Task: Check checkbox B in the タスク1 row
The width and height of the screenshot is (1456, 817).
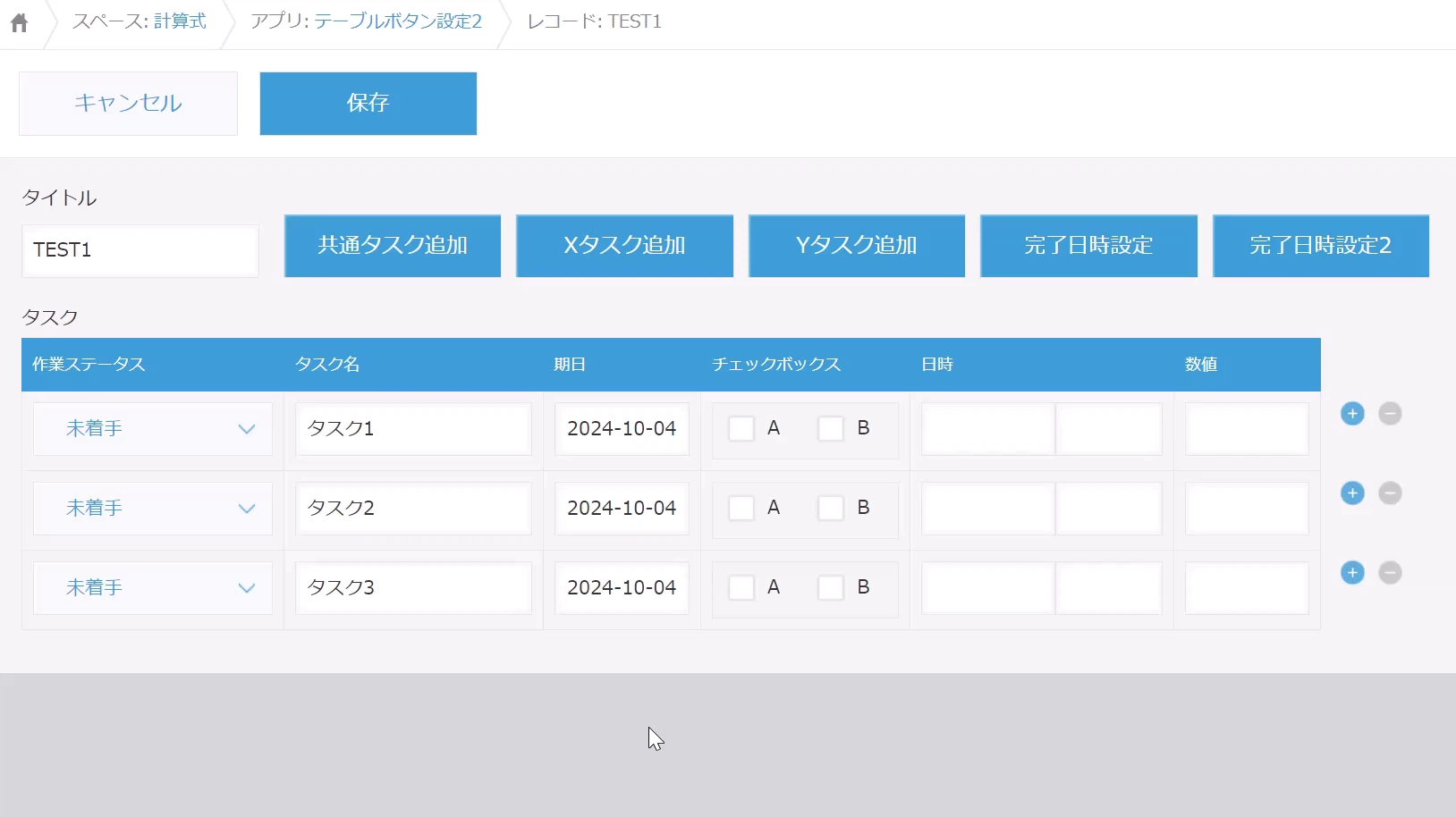Action: 831,428
